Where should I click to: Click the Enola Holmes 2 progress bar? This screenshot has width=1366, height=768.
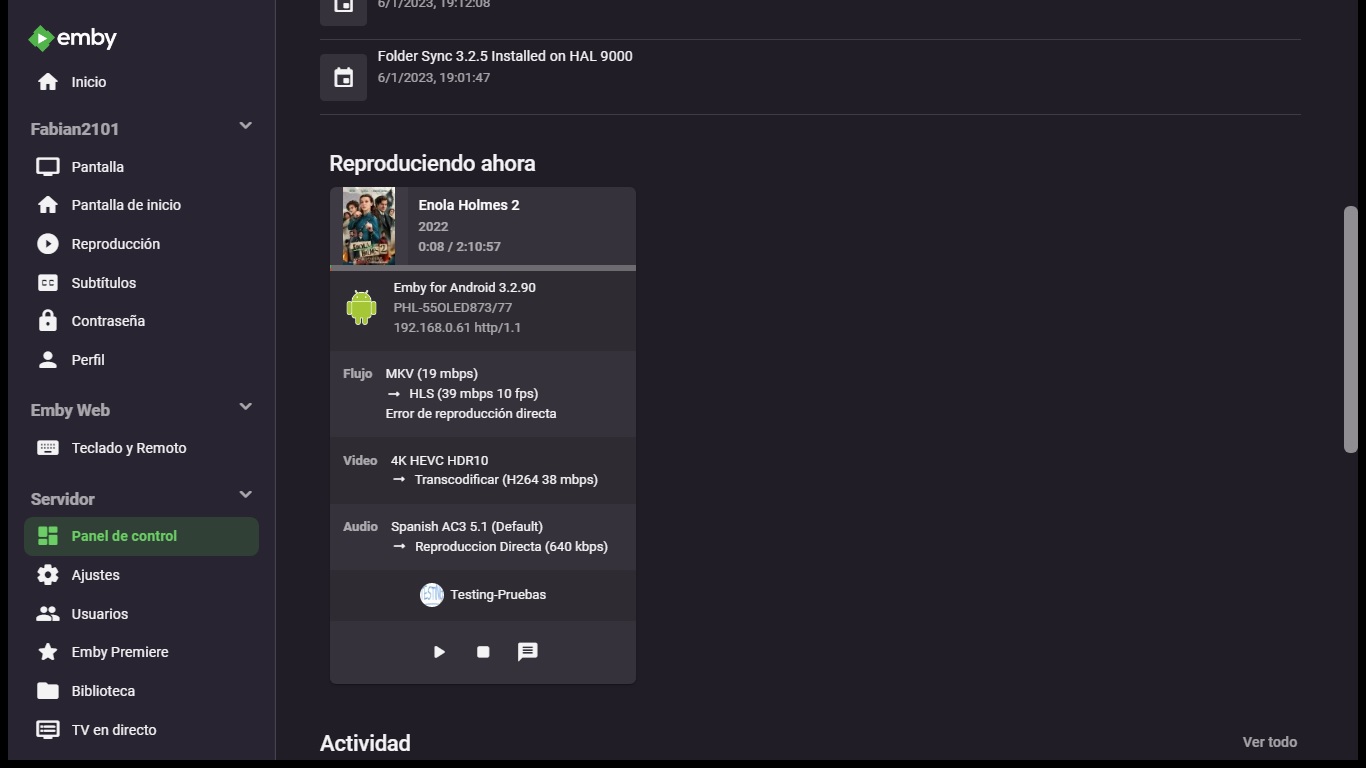[482, 268]
